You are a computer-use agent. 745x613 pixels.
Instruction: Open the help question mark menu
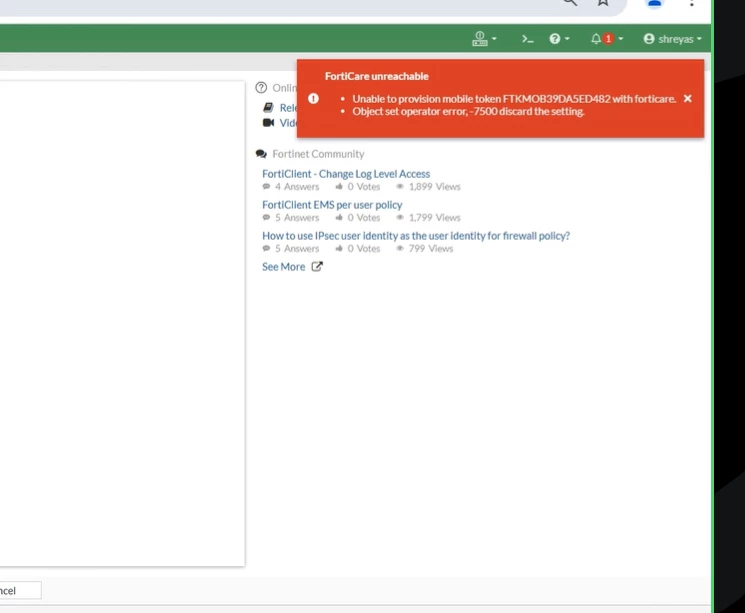point(559,39)
